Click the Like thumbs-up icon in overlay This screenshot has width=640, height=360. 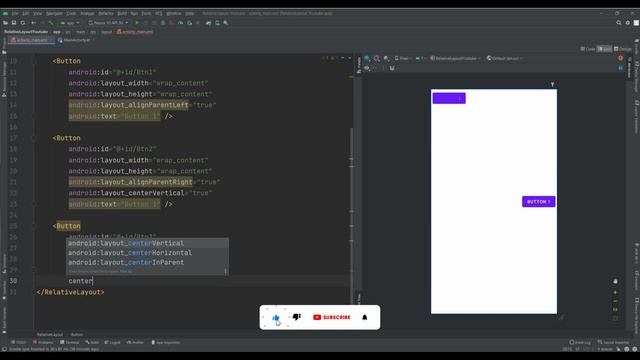click(x=276, y=318)
